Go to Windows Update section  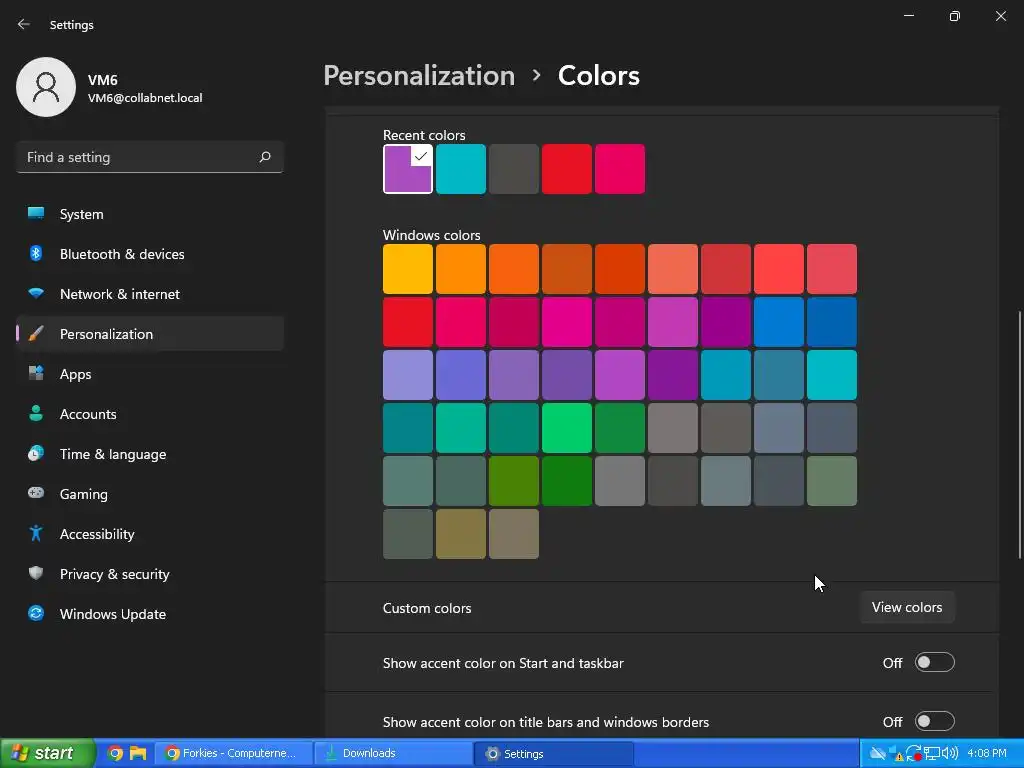pyautogui.click(x=150, y=614)
